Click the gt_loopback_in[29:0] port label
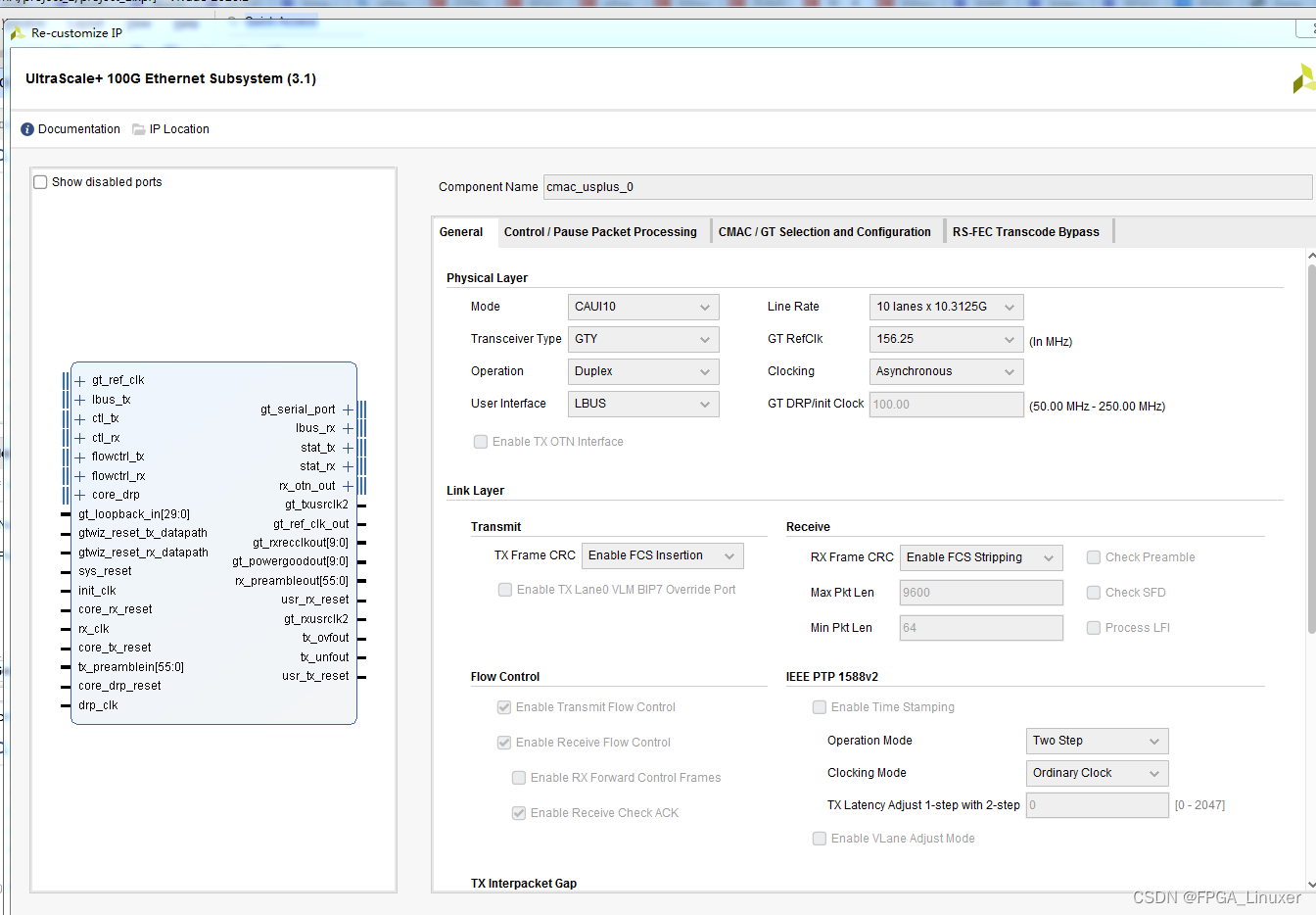The width and height of the screenshot is (1316, 915). 134,514
